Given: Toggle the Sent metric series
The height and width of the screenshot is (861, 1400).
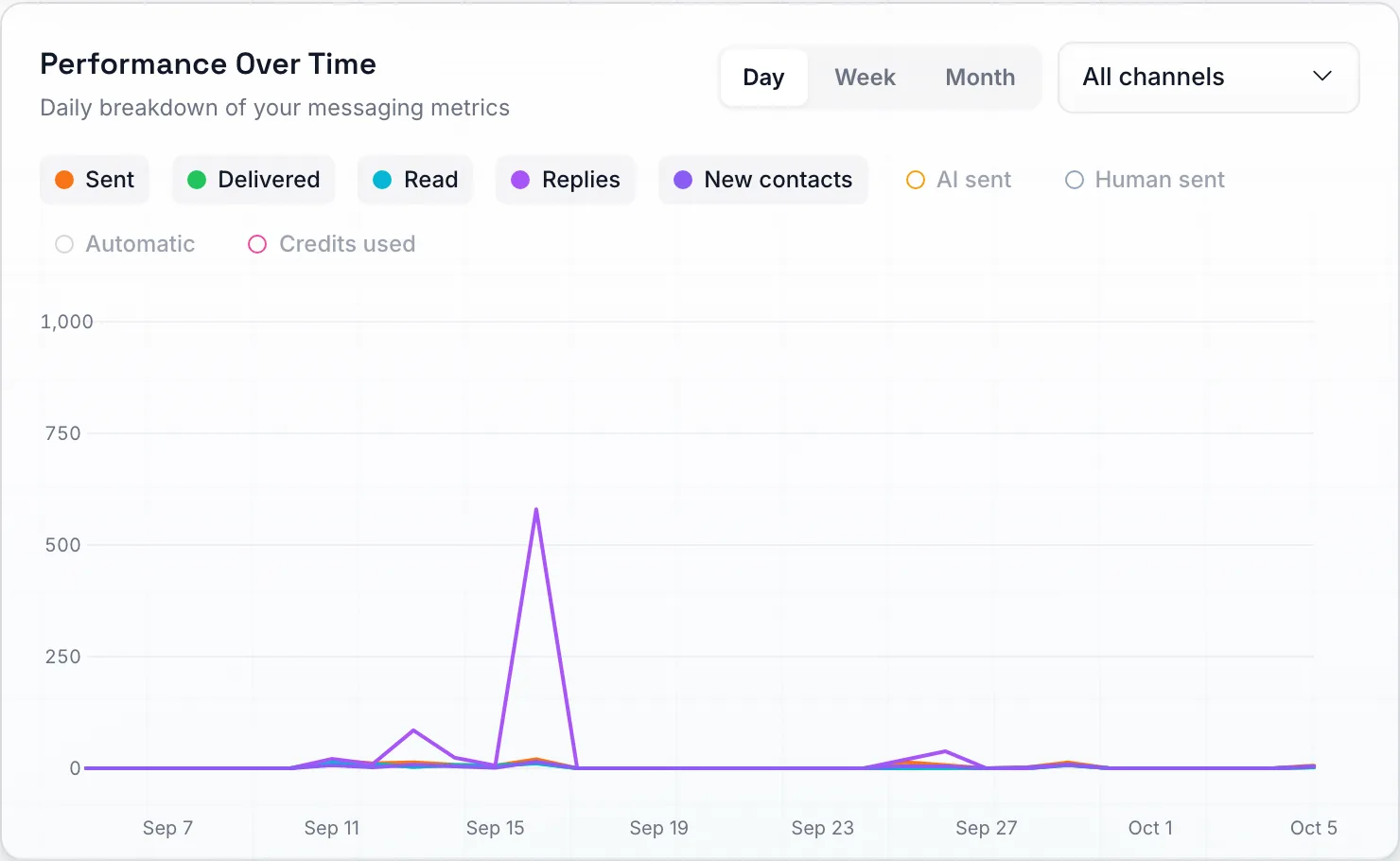Looking at the screenshot, I should (95, 180).
